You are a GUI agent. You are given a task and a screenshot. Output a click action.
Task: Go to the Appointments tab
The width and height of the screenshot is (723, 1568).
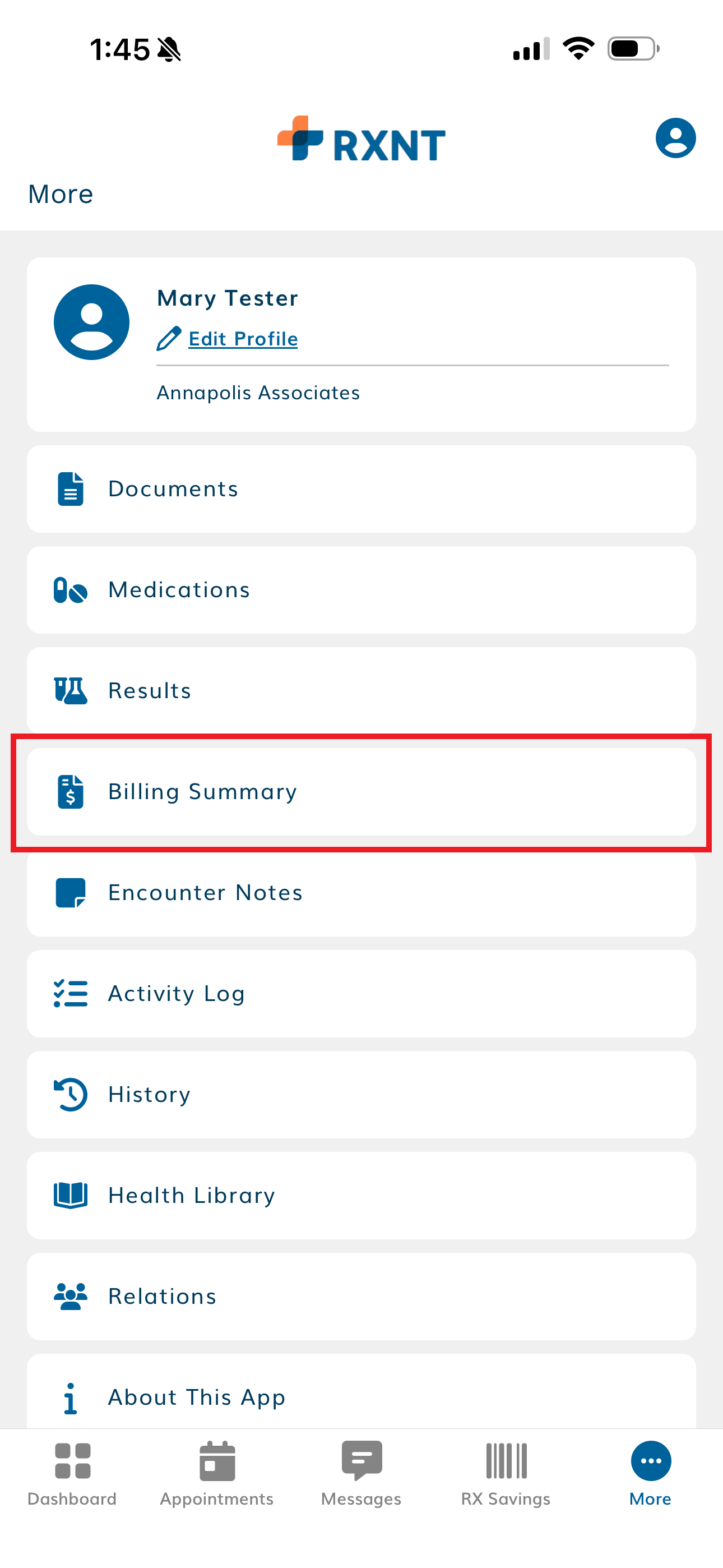click(x=217, y=1473)
